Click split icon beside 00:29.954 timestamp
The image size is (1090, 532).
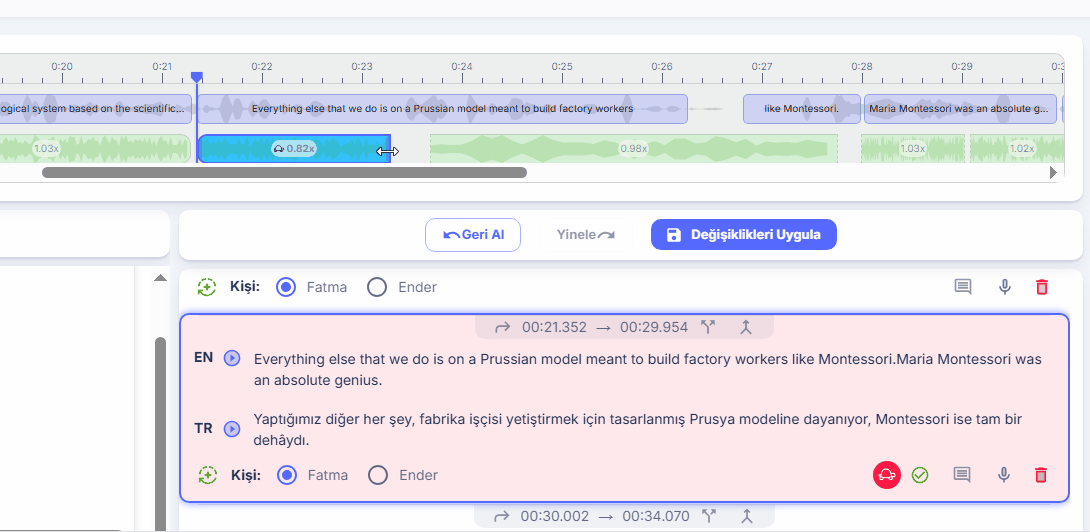pyautogui.click(x=708, y=327)
